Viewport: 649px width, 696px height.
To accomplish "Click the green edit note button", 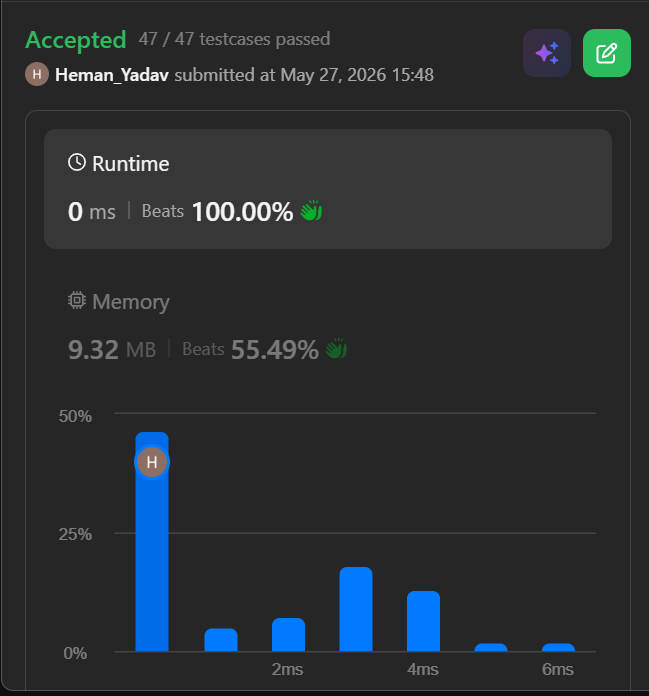I will click(x=606, y=53).
